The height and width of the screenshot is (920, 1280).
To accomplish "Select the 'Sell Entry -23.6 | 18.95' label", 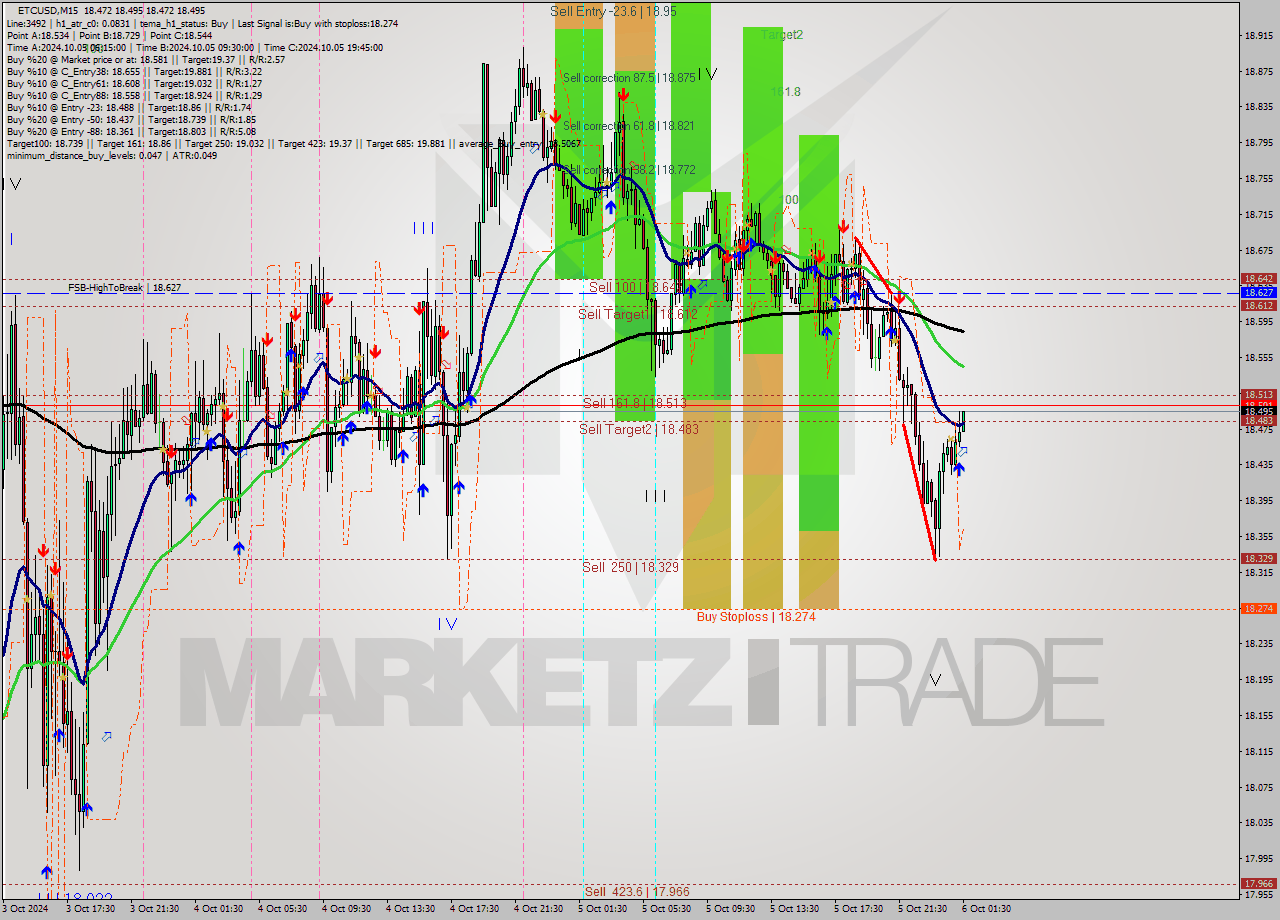I will pyautogui.click(x=613, y=11).
